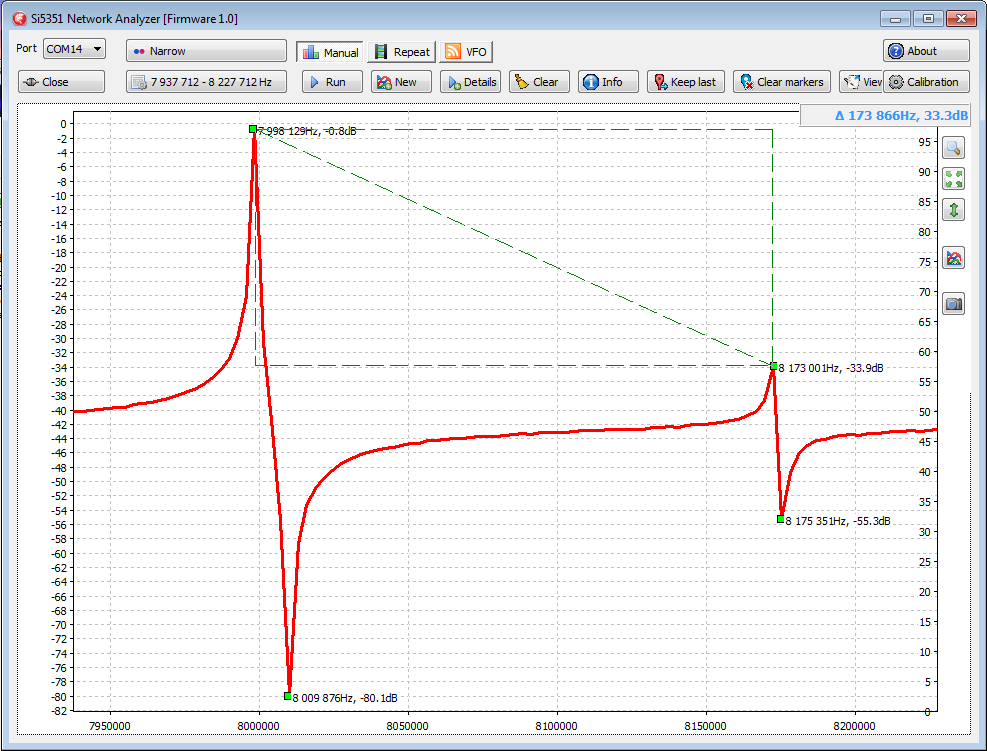The height and width of the screenshot is (751, 987).
Task: Open the 7 937 712 - 8 227 712 Hz range selector
Action: [x=206, y=82]
